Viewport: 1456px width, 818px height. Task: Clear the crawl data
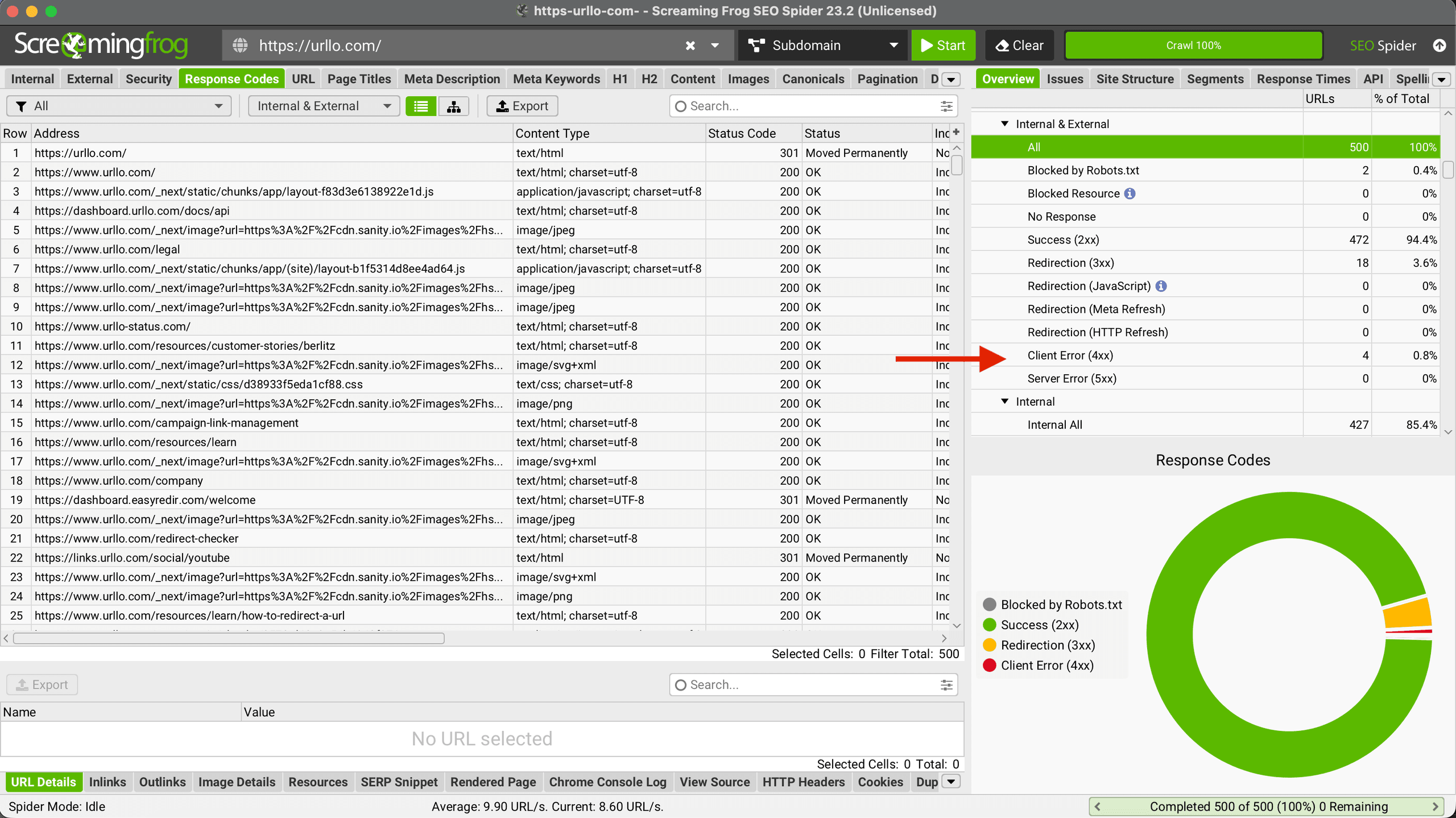tap(1020, 46)
